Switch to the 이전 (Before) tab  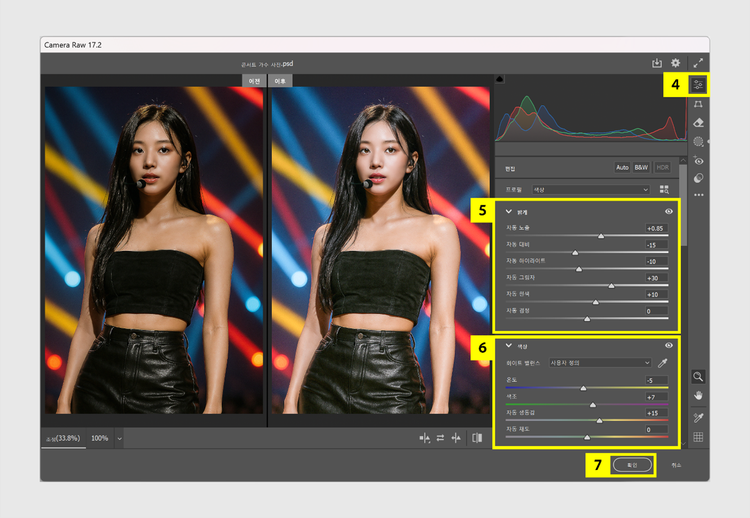pyautogui.click(x=254, y=81)
